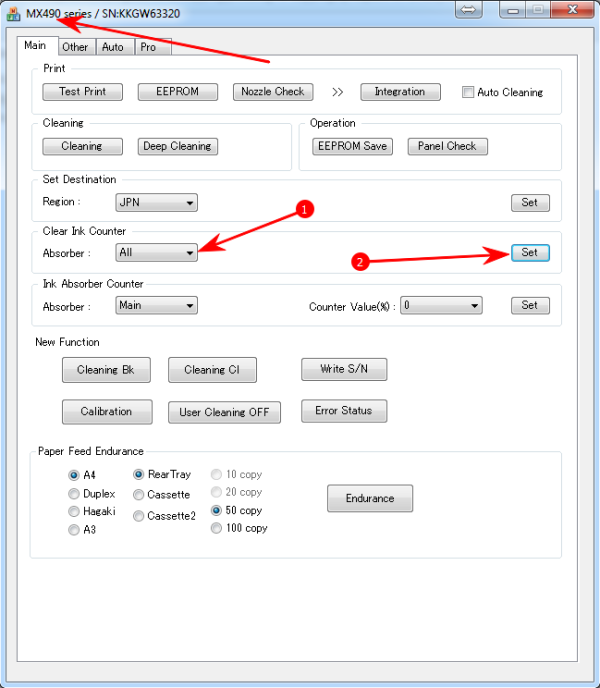Select the Duplex radio button
The image size is (600, 688).
tap(74, 494)
